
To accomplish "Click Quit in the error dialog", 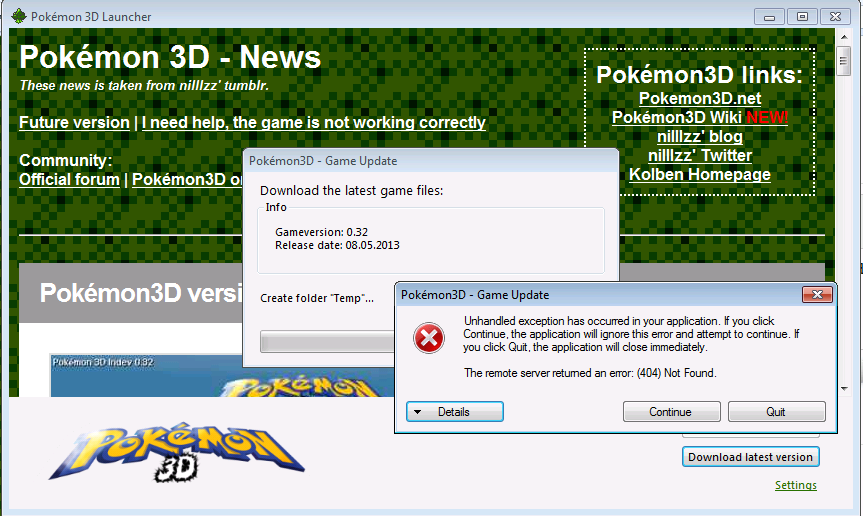I will [777, 411].
